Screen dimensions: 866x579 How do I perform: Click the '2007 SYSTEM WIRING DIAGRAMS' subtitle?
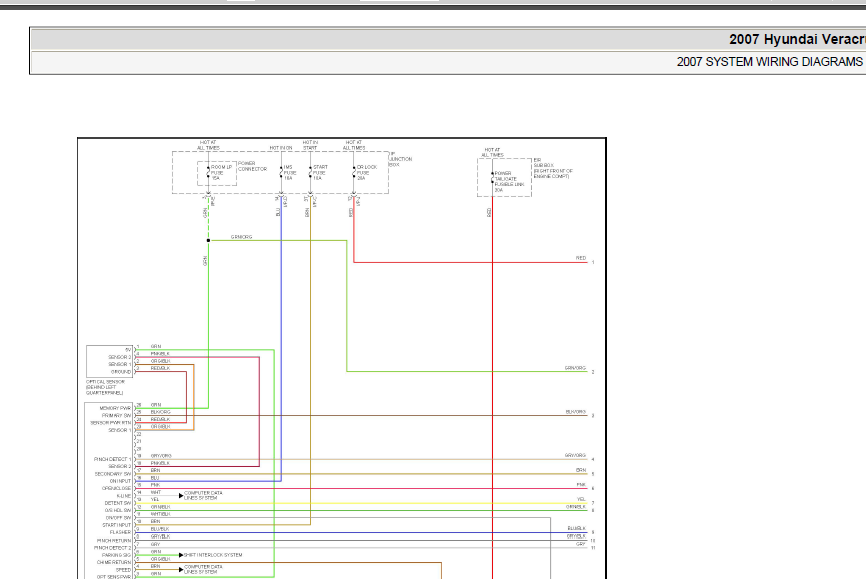point(770,62)
